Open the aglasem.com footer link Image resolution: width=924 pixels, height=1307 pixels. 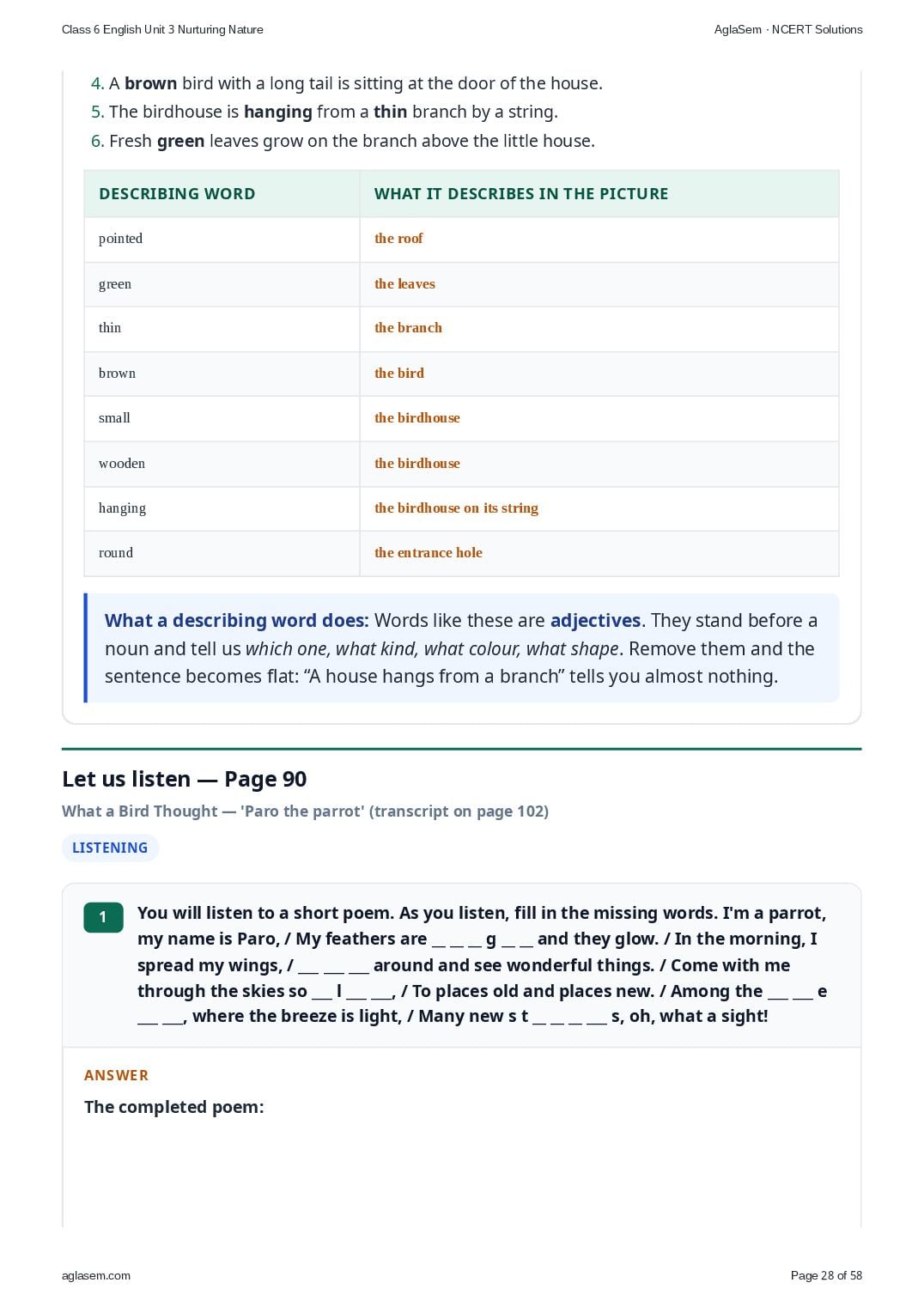coord(96,1275)
